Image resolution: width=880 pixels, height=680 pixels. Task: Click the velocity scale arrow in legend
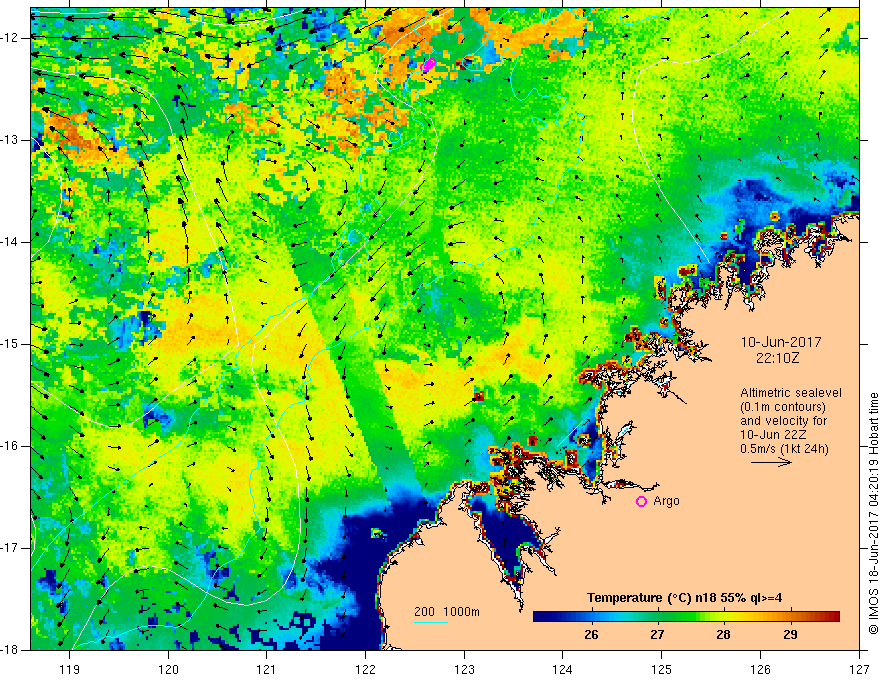coord(771,462)
